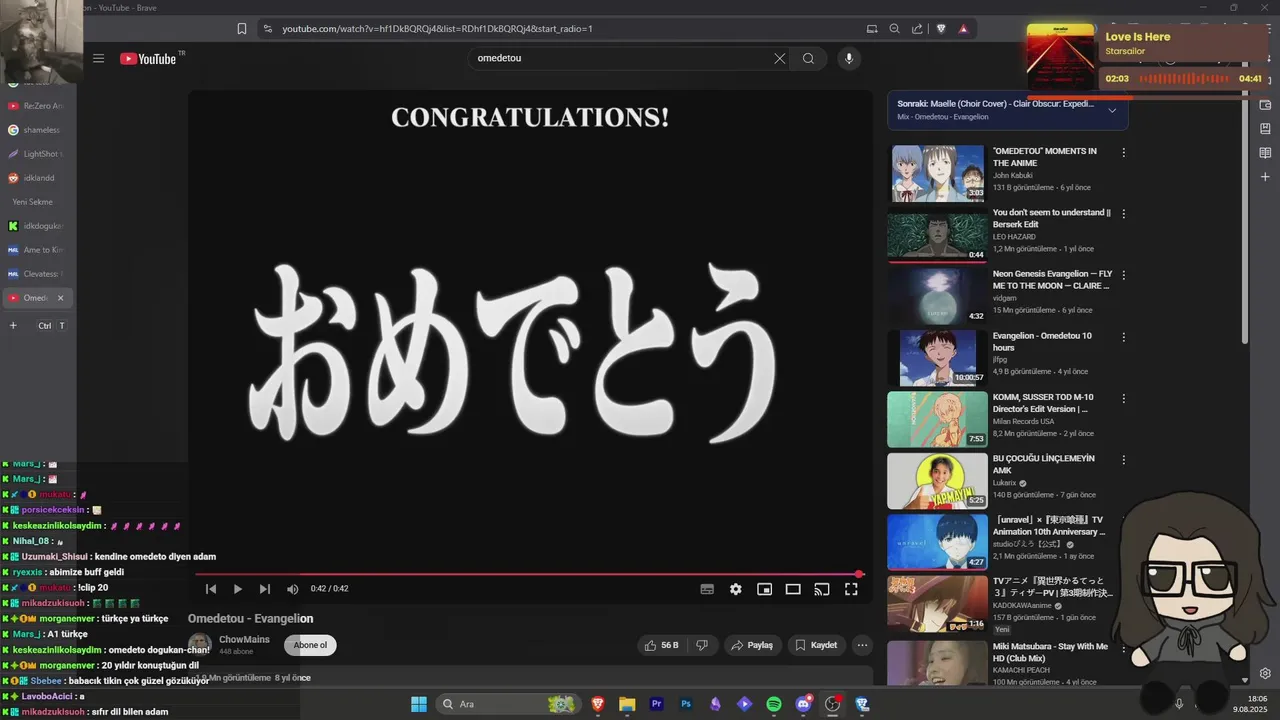
Task: Open the zoom magnifier in address bar
Action: (x=895, y=29)
